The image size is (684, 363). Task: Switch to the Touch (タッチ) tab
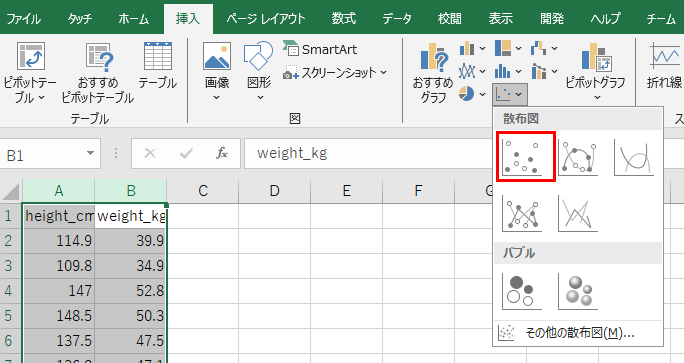pyautogui.click(x=79, y=19)
